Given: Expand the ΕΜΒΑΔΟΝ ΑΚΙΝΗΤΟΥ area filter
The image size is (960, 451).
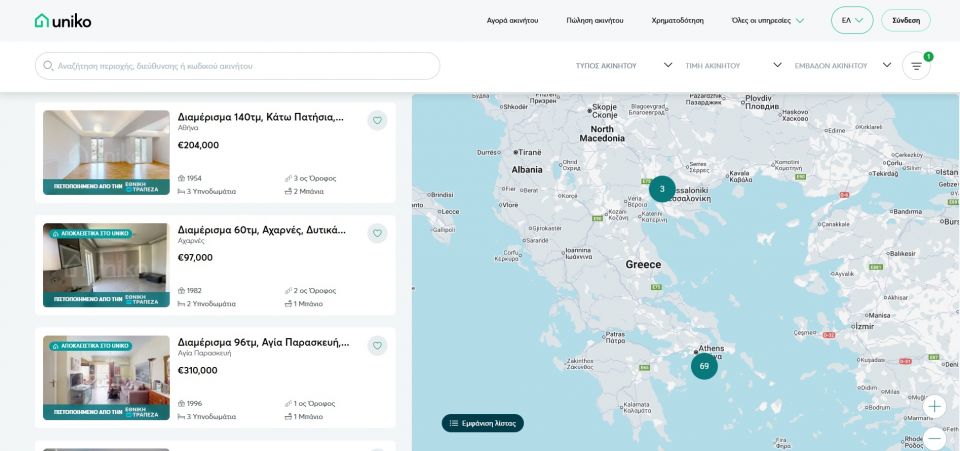Looking at the screenshot, I should (841, 66).
